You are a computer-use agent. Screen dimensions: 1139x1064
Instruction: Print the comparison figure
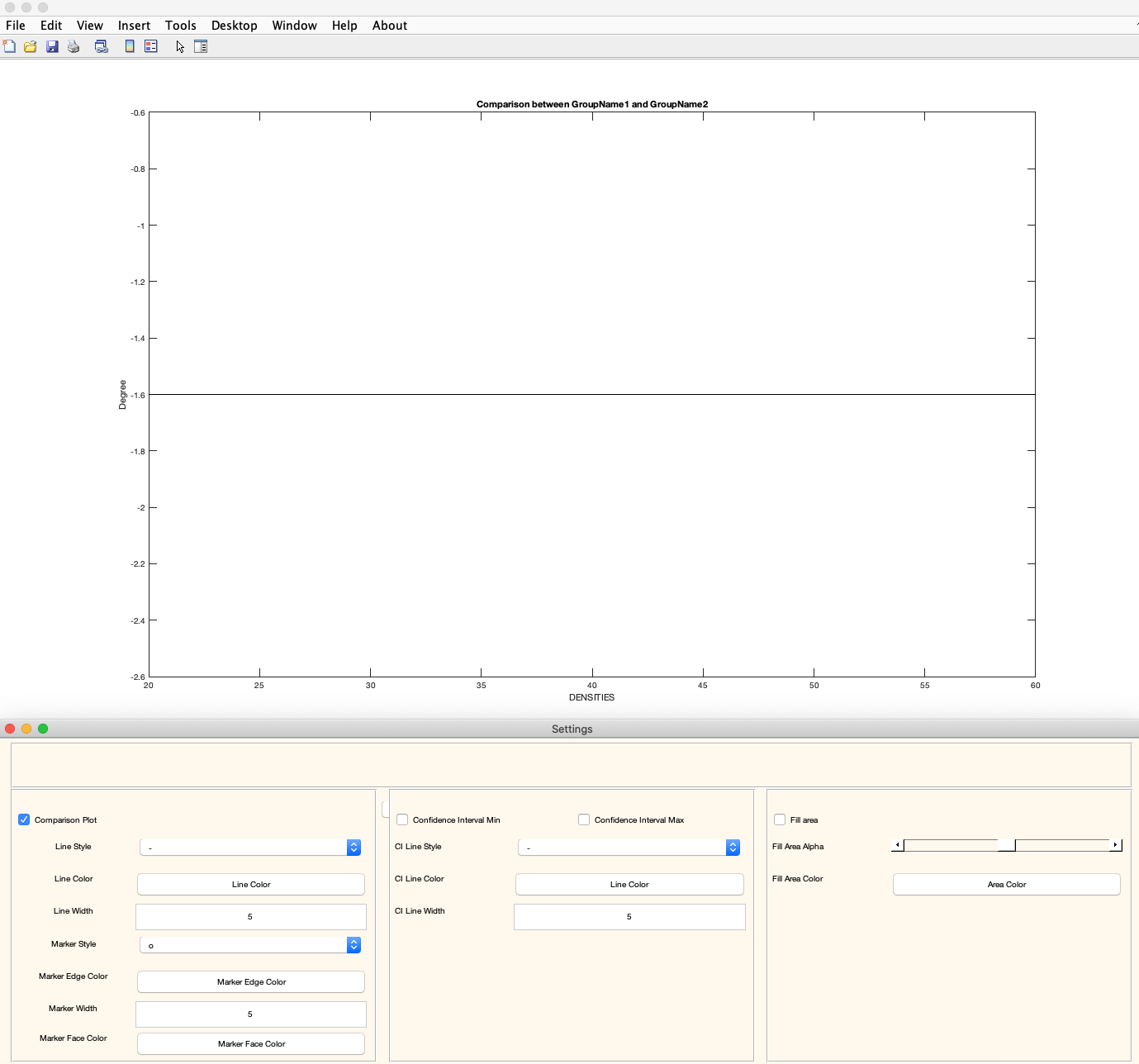point(73,46)
